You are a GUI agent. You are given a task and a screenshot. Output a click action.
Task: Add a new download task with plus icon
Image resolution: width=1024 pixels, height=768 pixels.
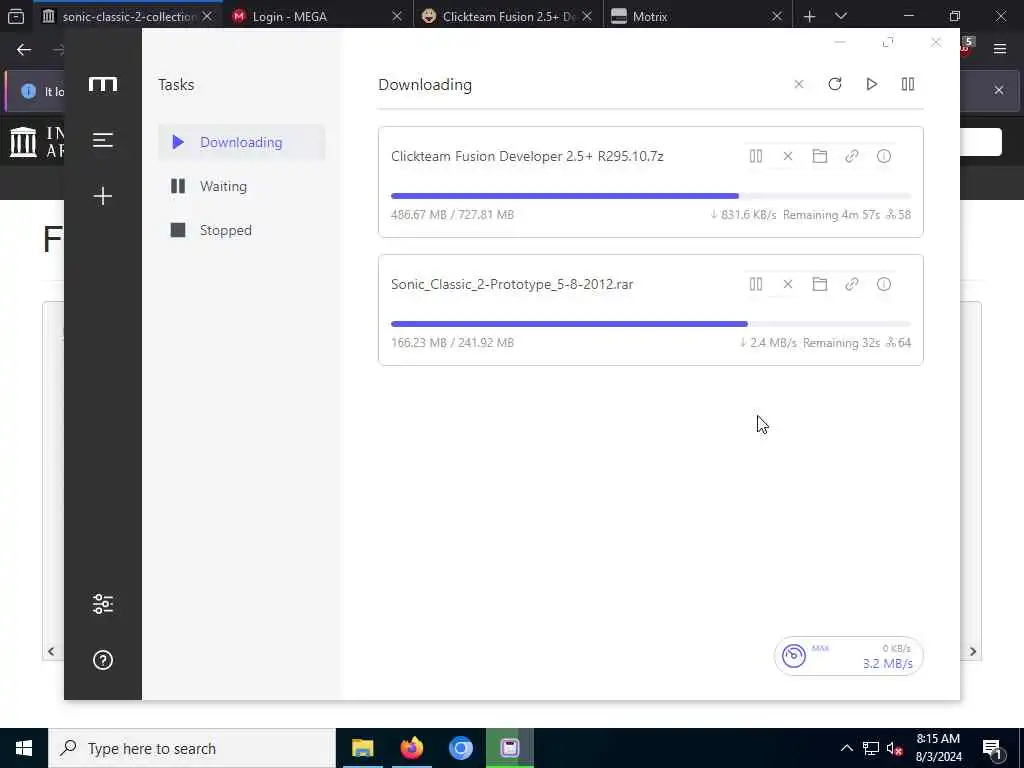pyautogui.click(x=103, y=196)
